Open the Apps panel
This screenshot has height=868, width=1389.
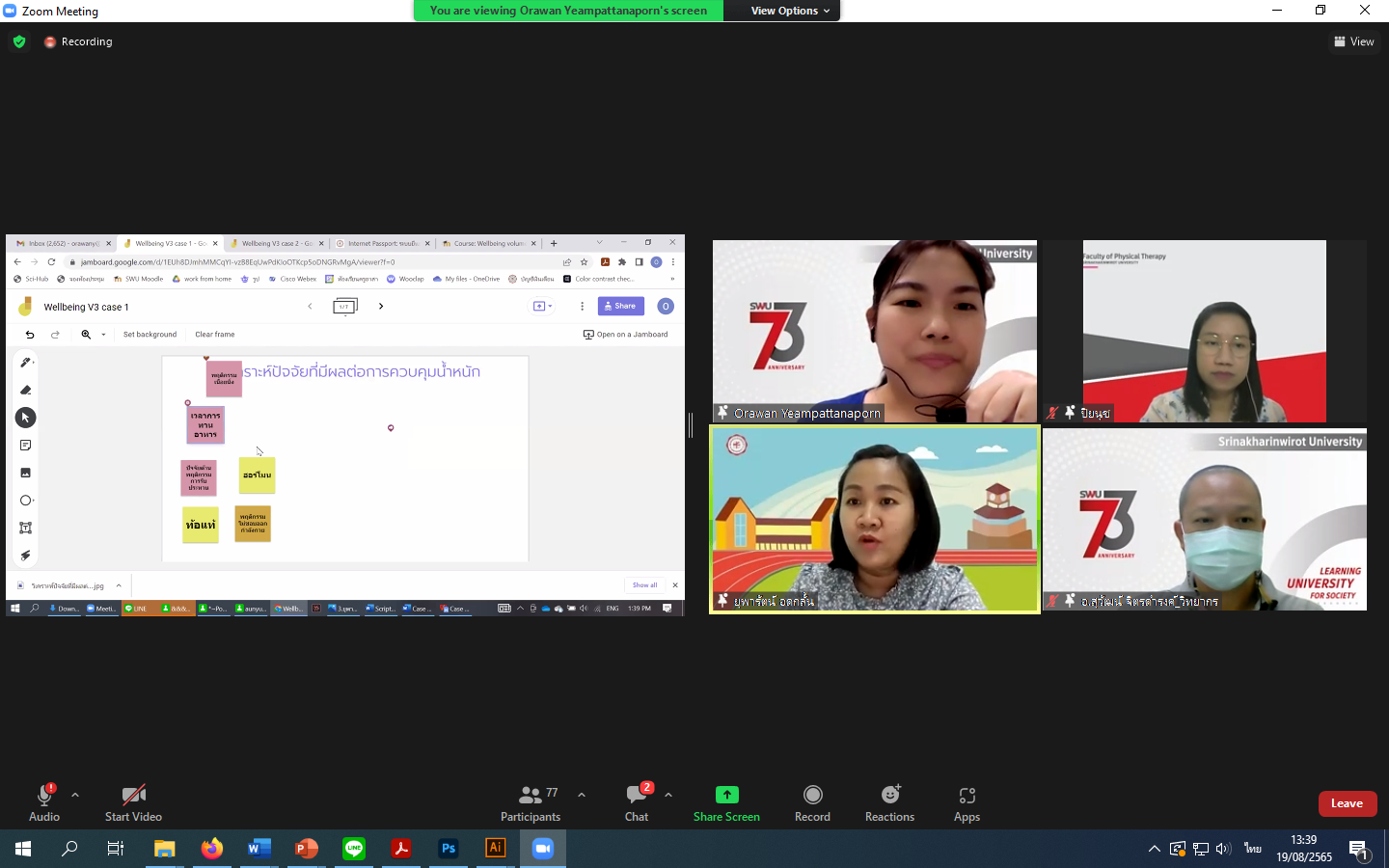(967, 802)
